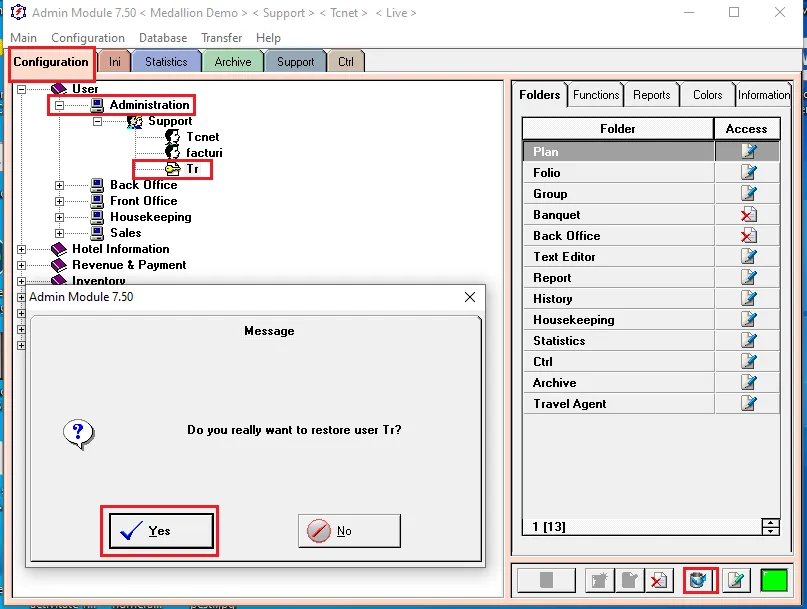The image size is (807, 609).
Task: Click the Front Office computer icon
Action: tap(97, 201)
